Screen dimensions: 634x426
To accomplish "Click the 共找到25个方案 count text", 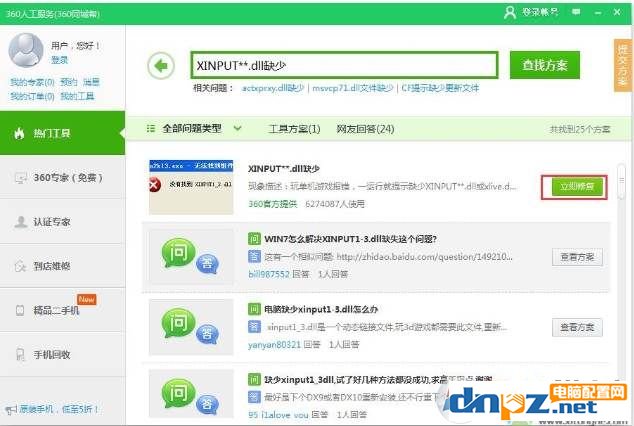I will click(580, 129).
